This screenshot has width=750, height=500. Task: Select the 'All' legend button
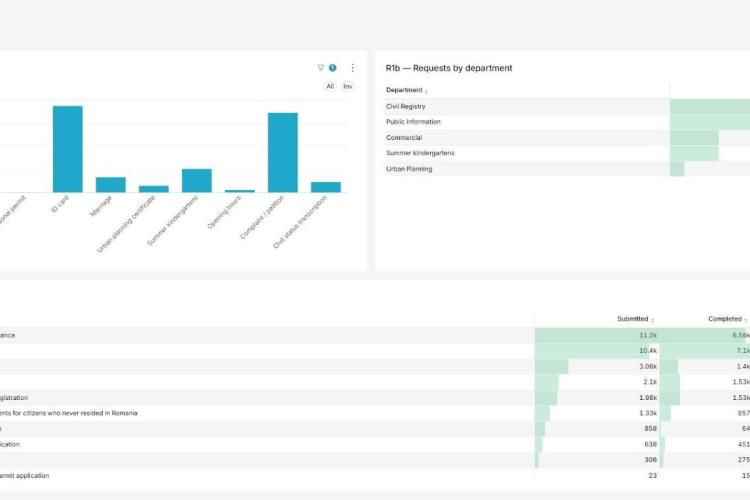point(330,86)
